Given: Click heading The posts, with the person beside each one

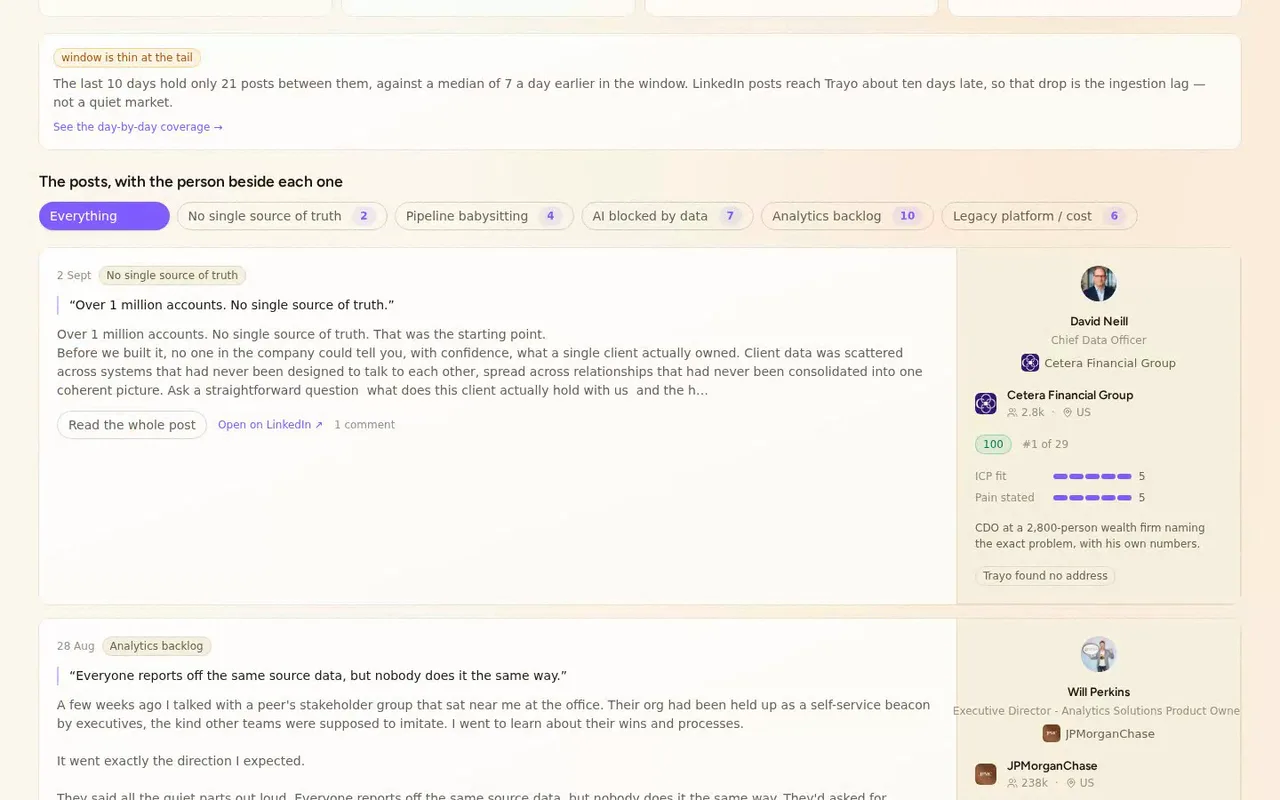Looking at the screenshot, I should pos(191,182).
